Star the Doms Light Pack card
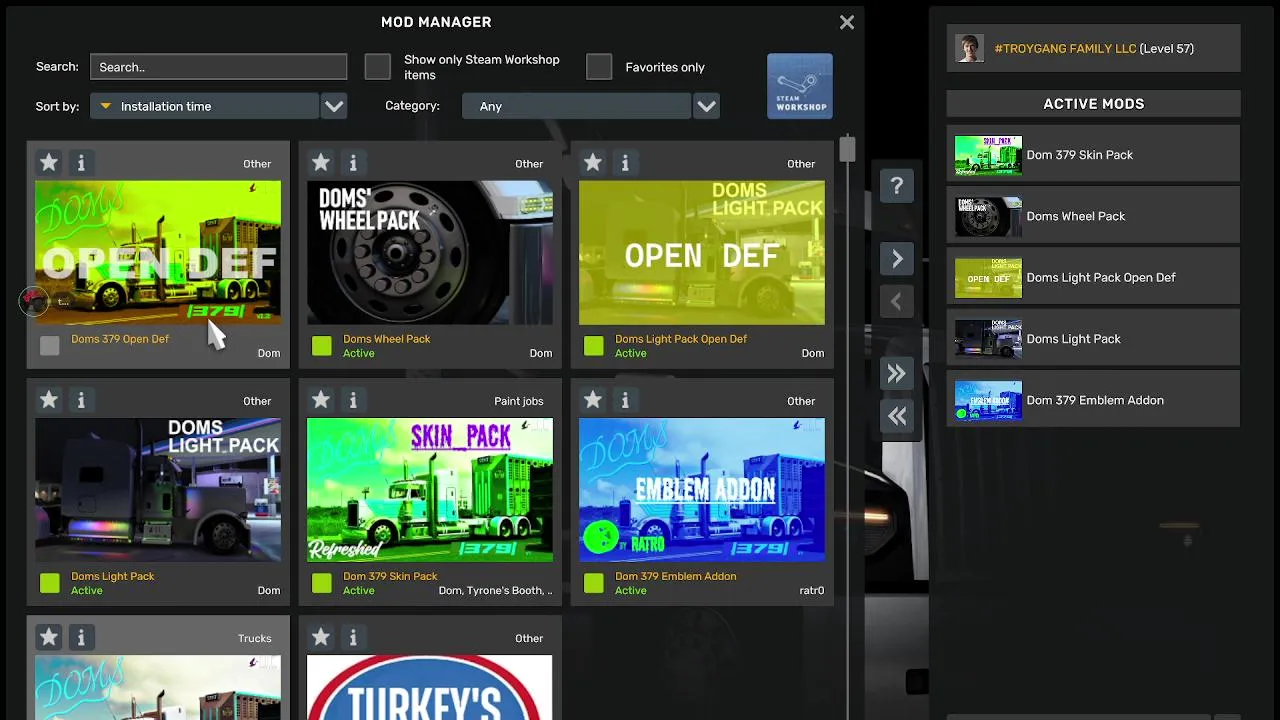 [49, 400]
